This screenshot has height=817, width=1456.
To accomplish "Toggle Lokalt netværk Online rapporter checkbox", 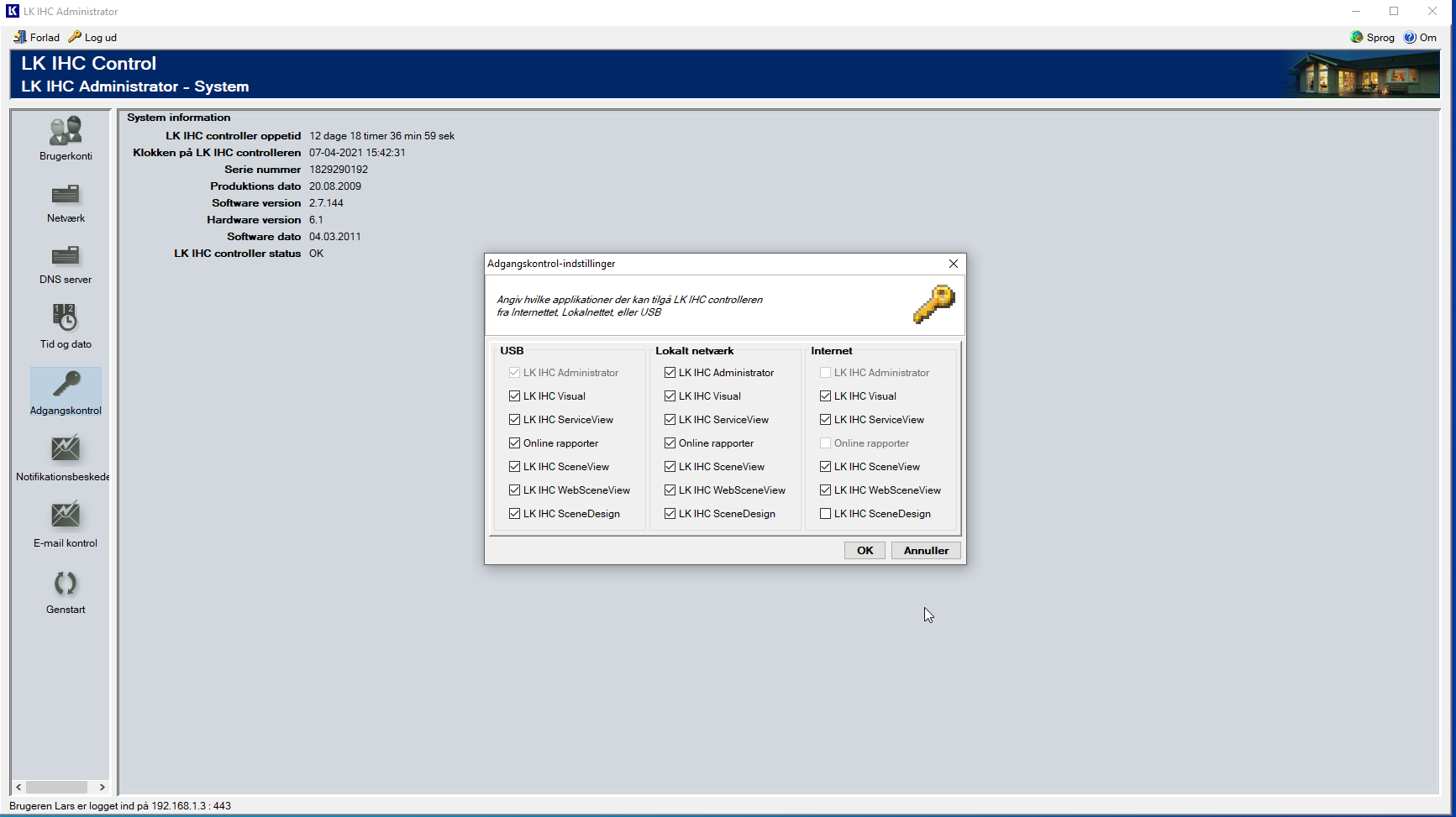I will [x=670, y=443].
